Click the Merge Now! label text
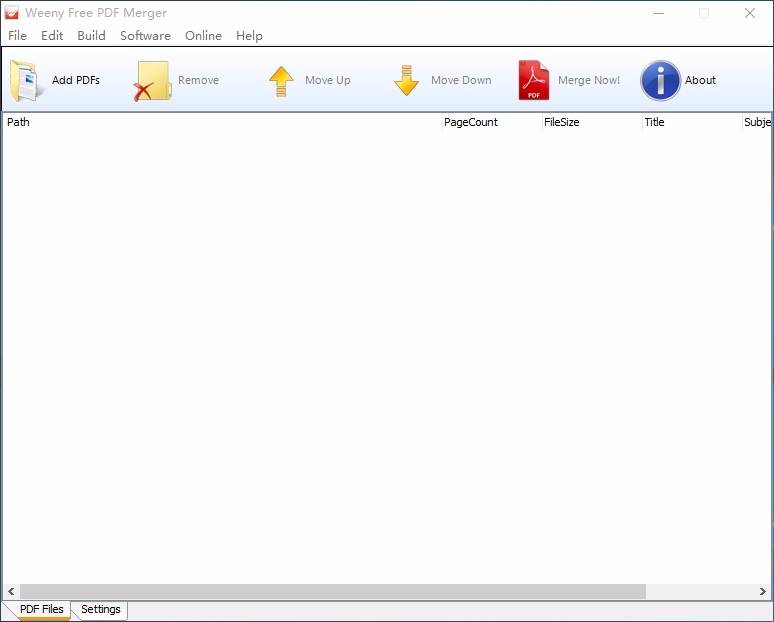The width and height of the screenshot is (774, 622). tap(589, 80)
